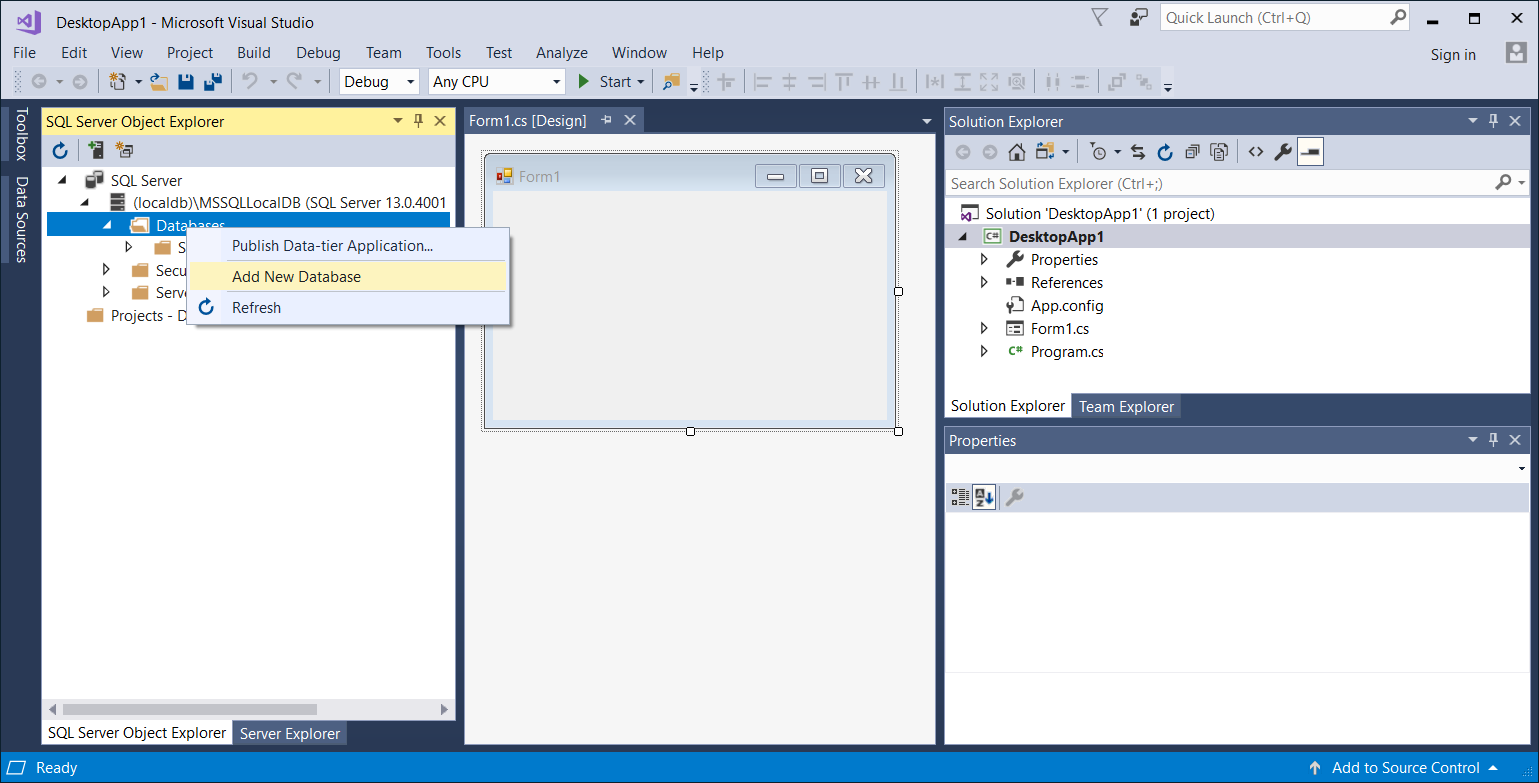Open the Debug configuration dropdown
The height and width of the screenshot is (783, 1539).
pos(409,81)
